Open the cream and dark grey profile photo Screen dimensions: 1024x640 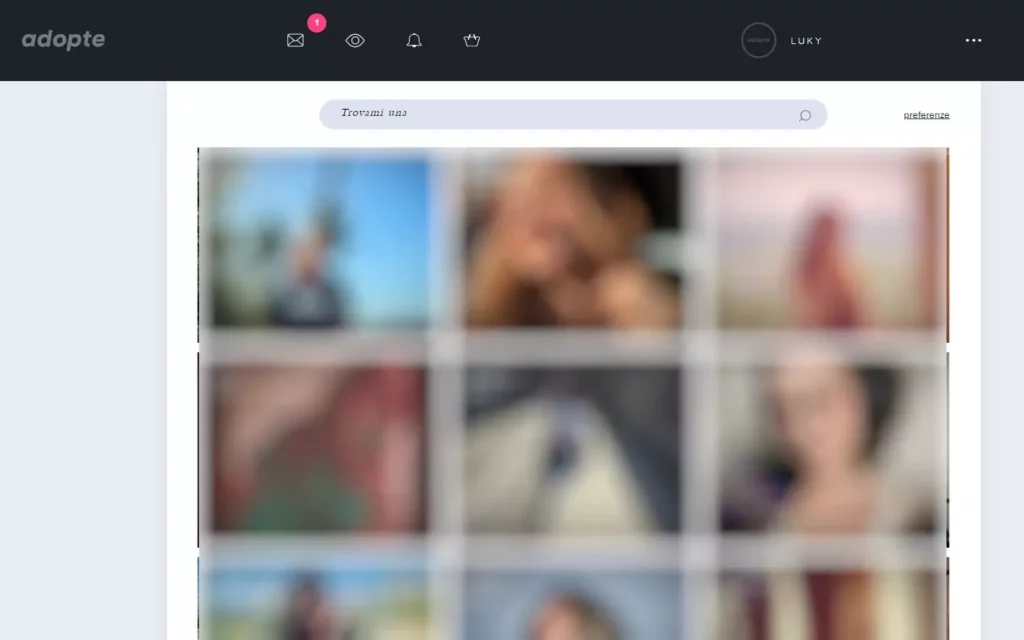tap(573, 447)
